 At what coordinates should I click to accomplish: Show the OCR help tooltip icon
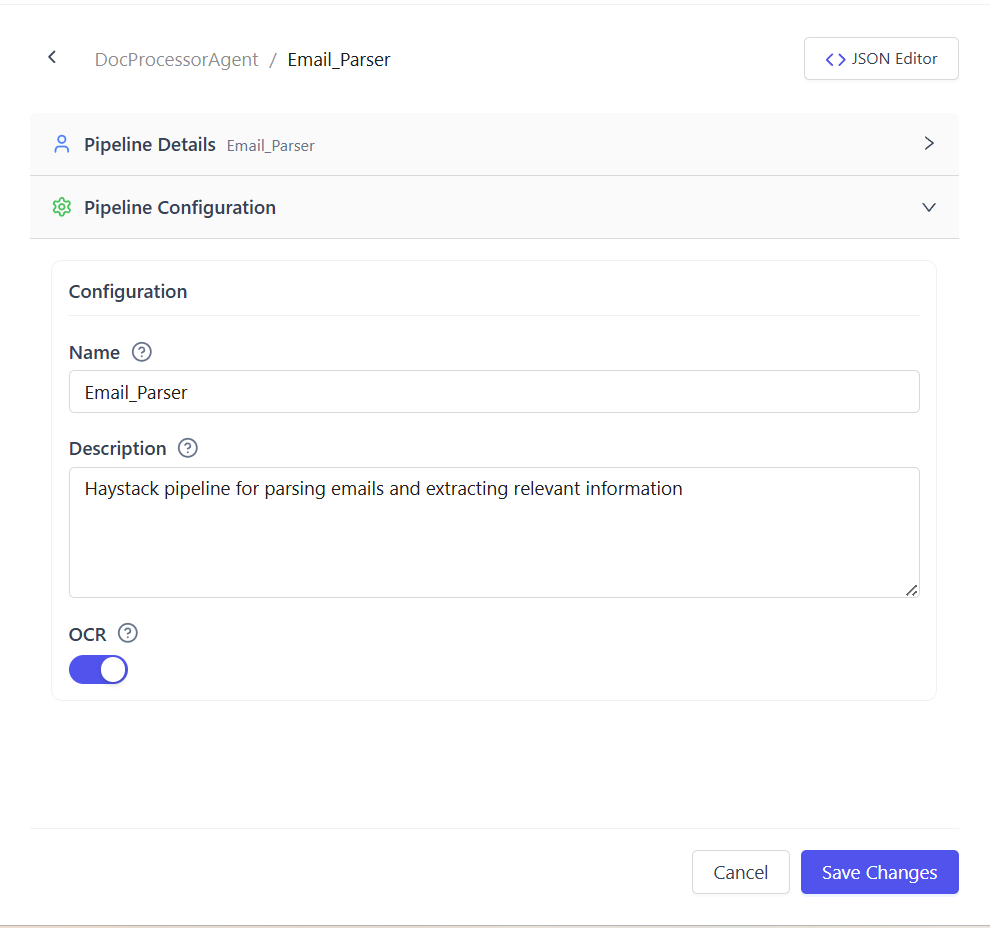pyautogui.click(x=128, y=633)
